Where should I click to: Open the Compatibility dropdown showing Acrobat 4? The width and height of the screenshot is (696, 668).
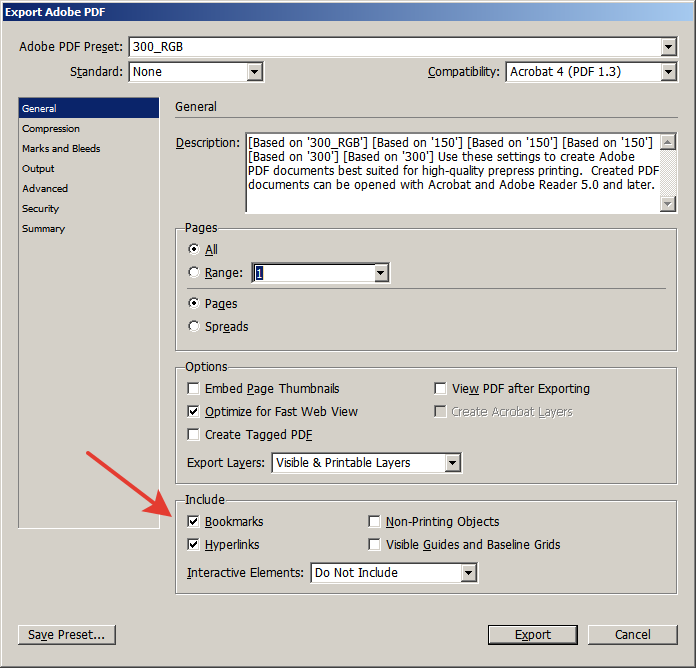pos(591,72)
